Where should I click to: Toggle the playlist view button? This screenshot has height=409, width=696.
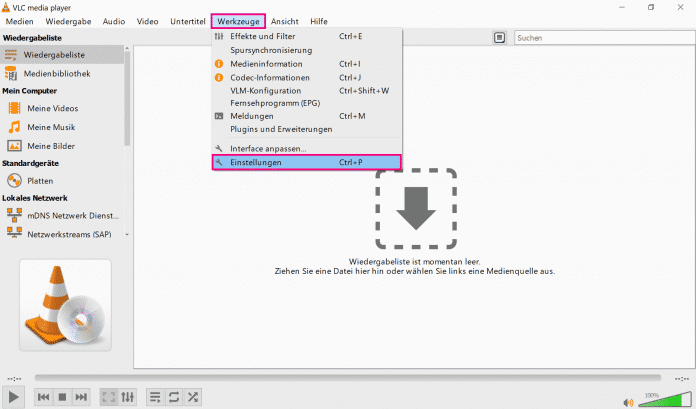point(155,397)
